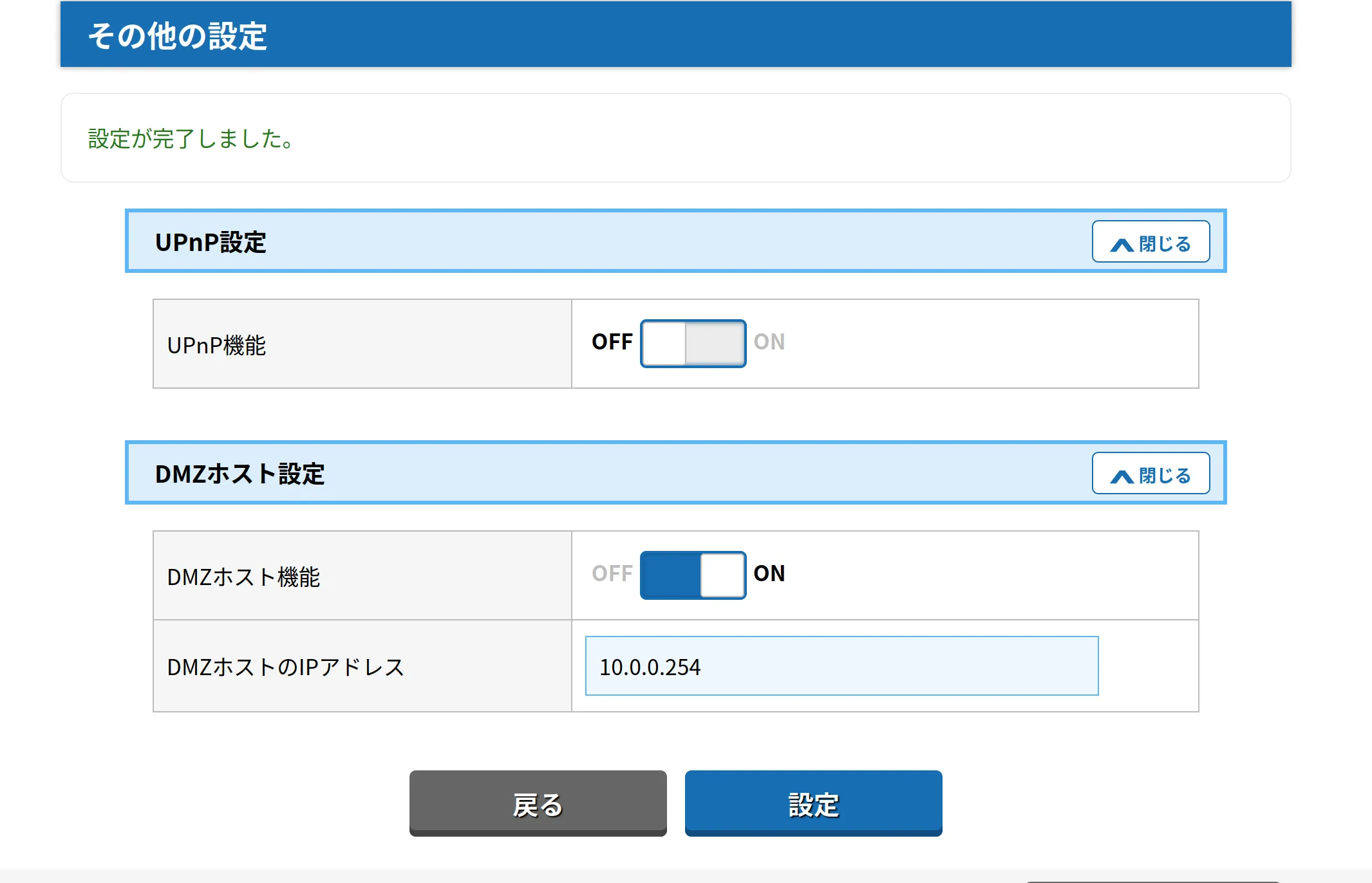
Task: Toggle the DMZホスト機能 switch
Action: click(x=693, y=575)
